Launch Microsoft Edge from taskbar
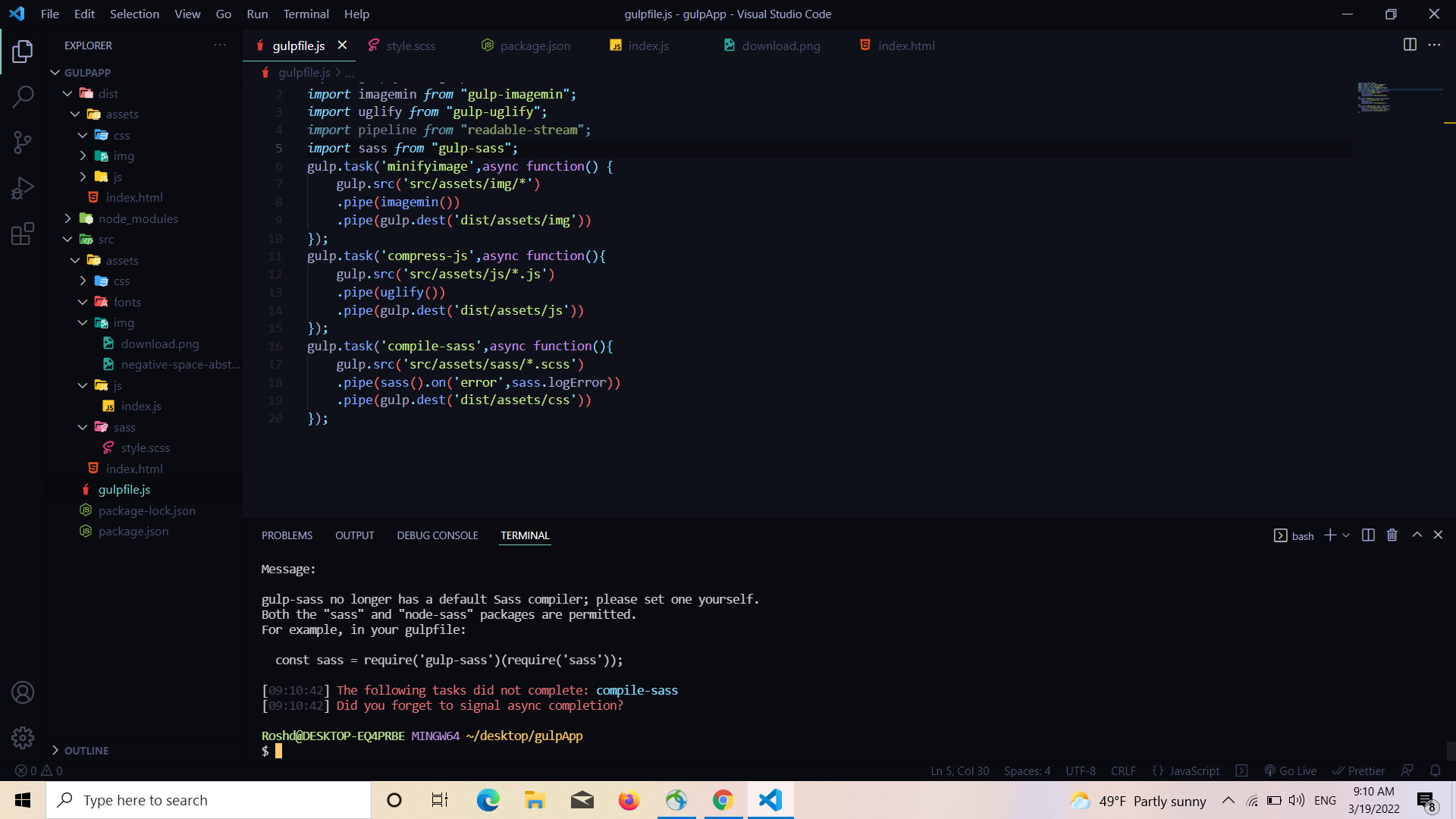This screenshot has height=819, width=1456. [x=488, y=800]
